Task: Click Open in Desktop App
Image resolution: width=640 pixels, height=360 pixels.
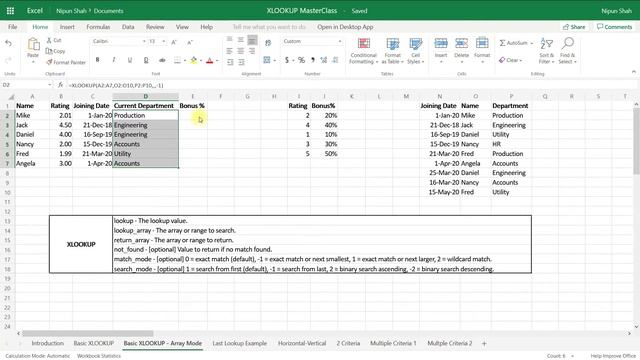Action: pyautogui.click(x=345, y=27)
